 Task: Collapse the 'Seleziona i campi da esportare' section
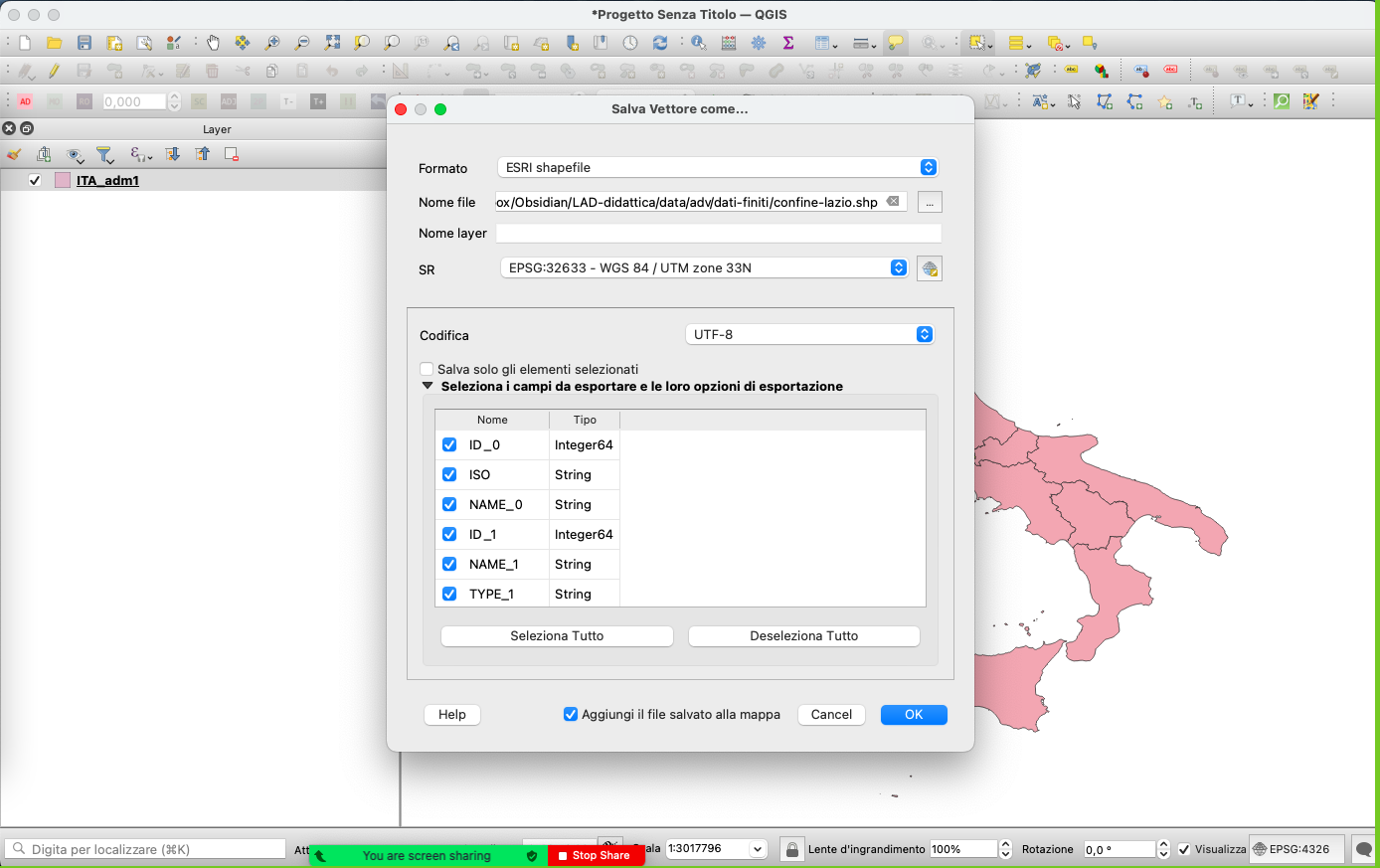coord(428,386)
